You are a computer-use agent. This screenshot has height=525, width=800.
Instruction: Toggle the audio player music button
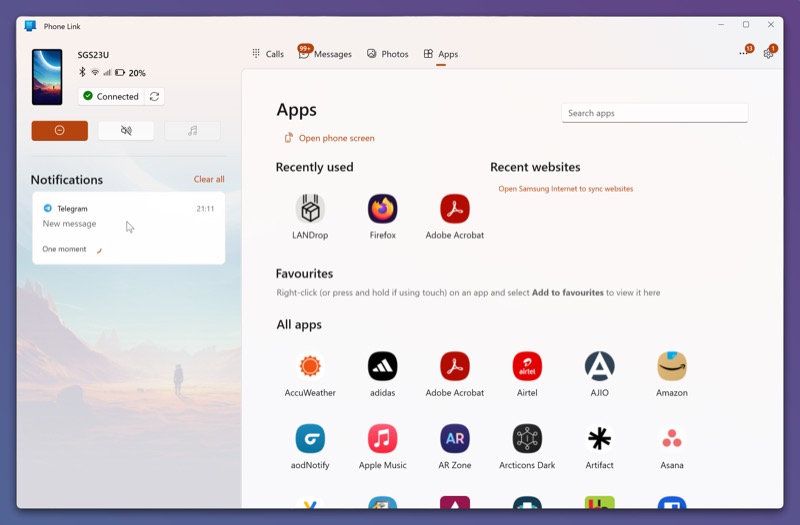(192, 131)
